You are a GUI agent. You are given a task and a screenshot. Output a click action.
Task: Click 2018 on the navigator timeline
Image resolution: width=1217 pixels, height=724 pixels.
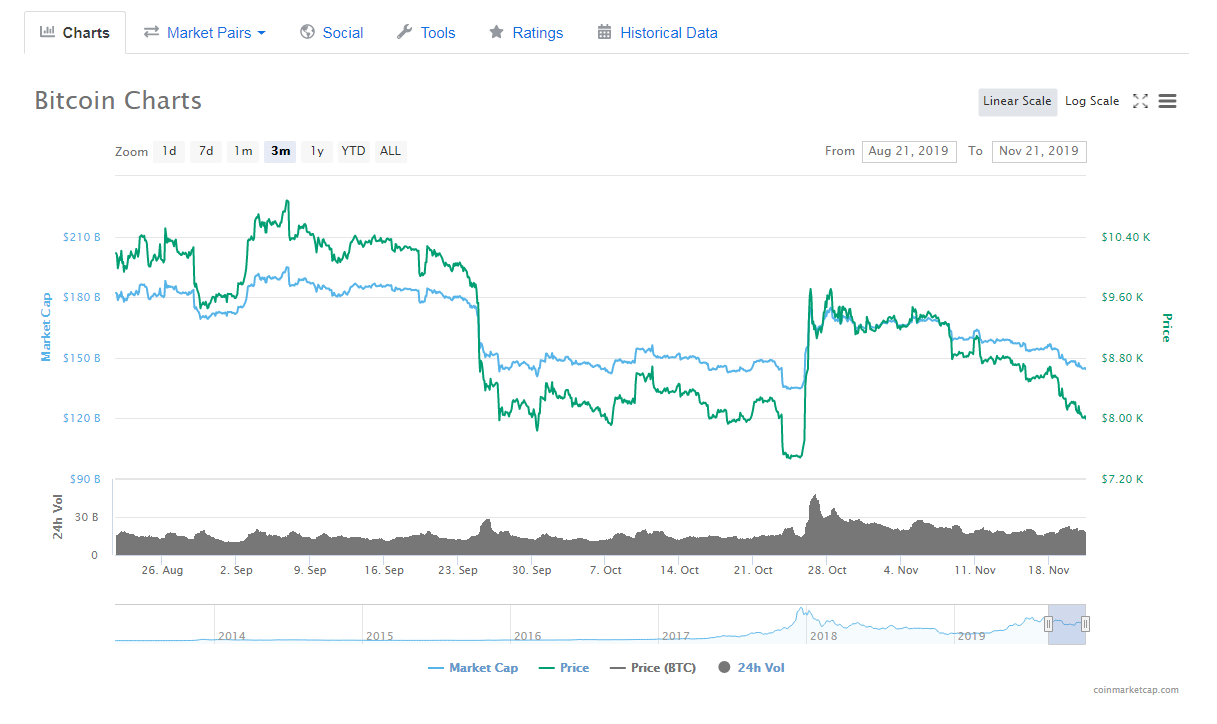click(x=824, y=636)
